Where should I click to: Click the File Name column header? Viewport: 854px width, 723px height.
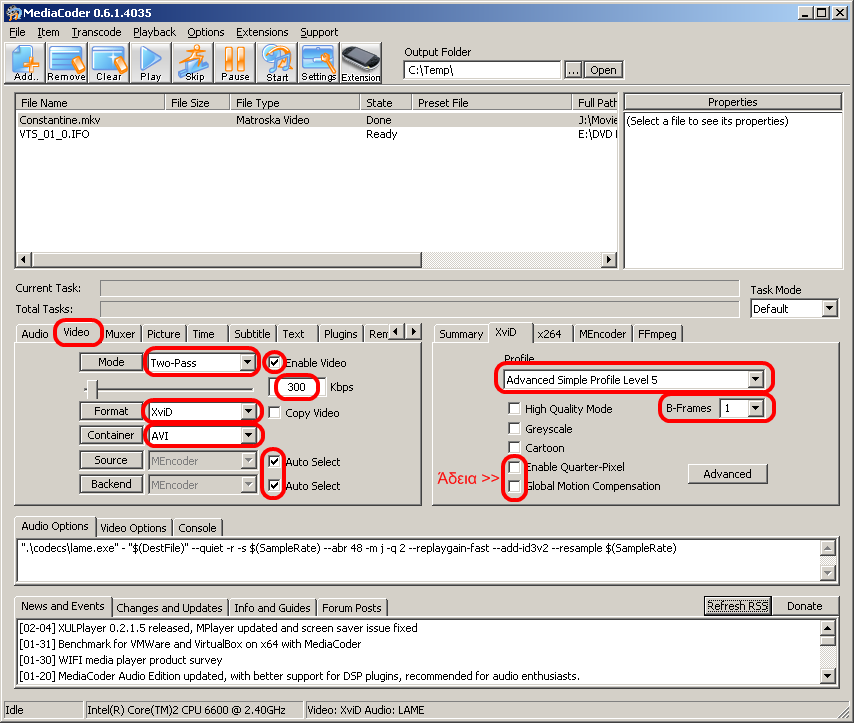point(90,103)
